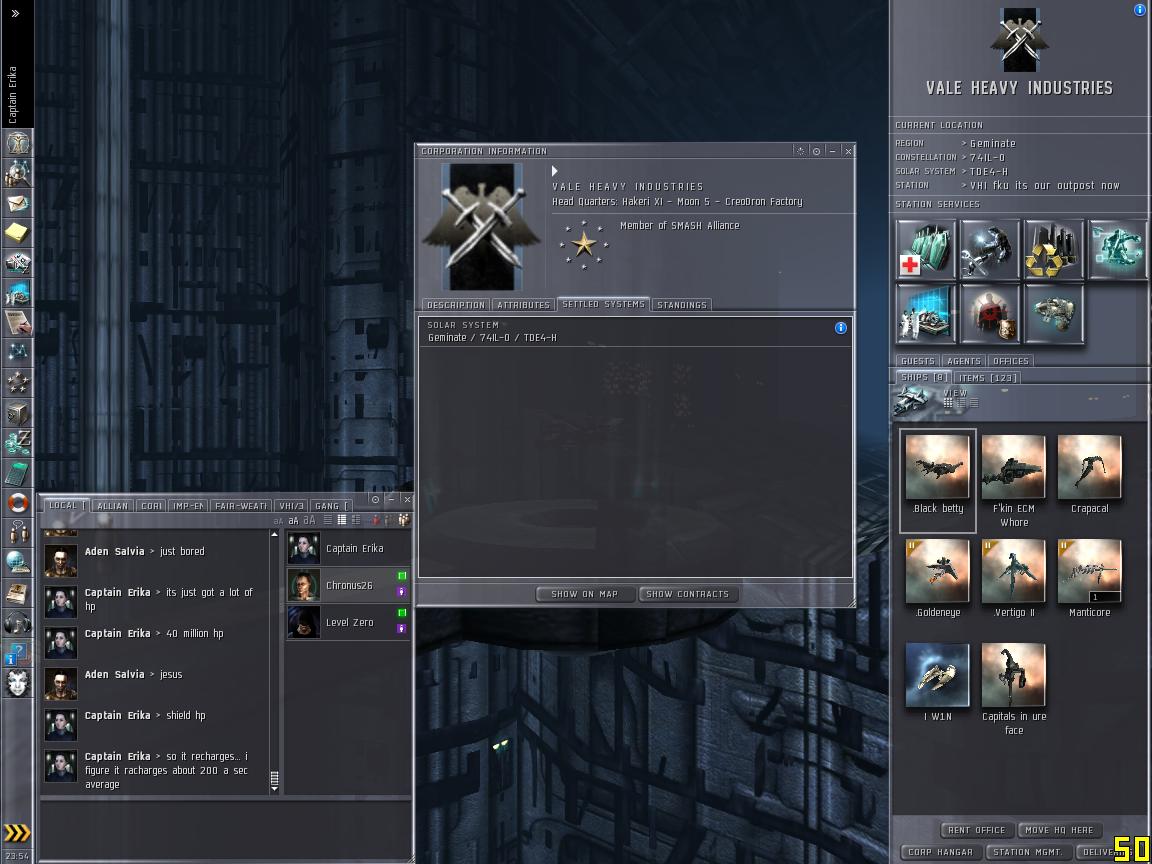Open the Help lifebuoy icon in sidebar
Screen dimensions: 1152x864
(x=17, y=503)
